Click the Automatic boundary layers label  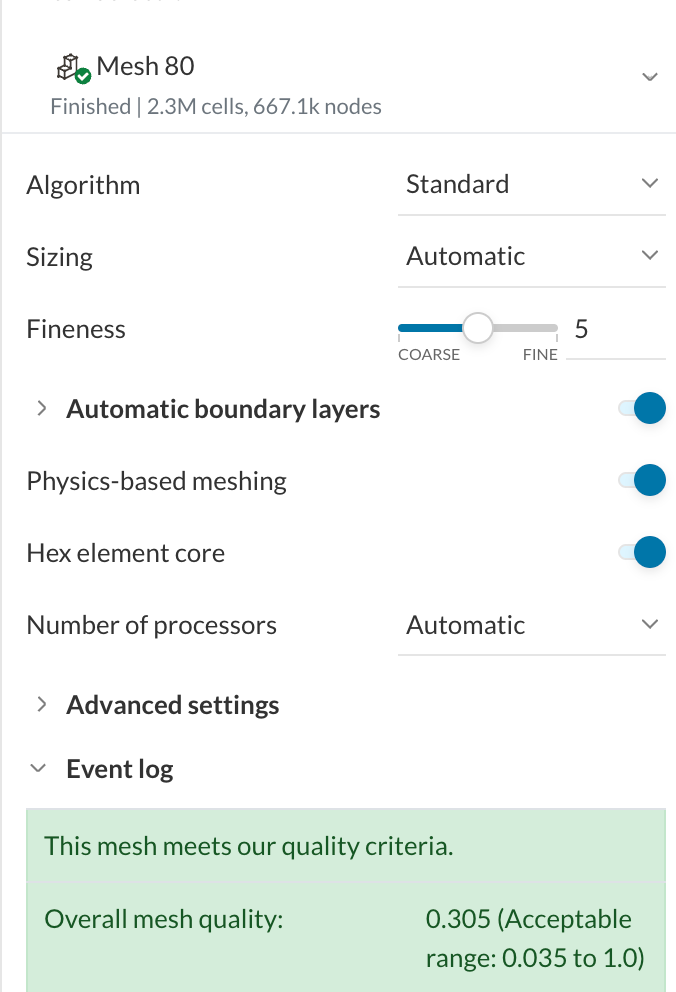click(x=223, y=409)
